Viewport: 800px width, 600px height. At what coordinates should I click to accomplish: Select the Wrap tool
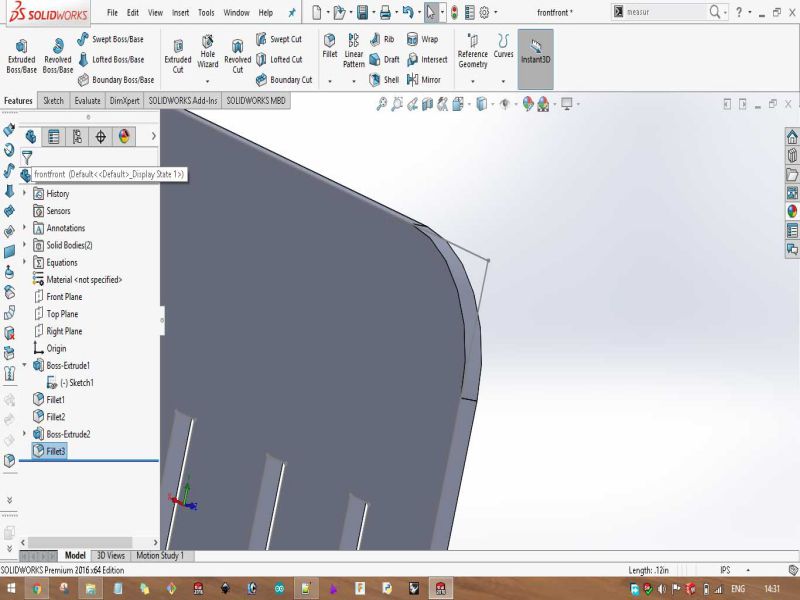pyautogui.click(x=422, y=39)
